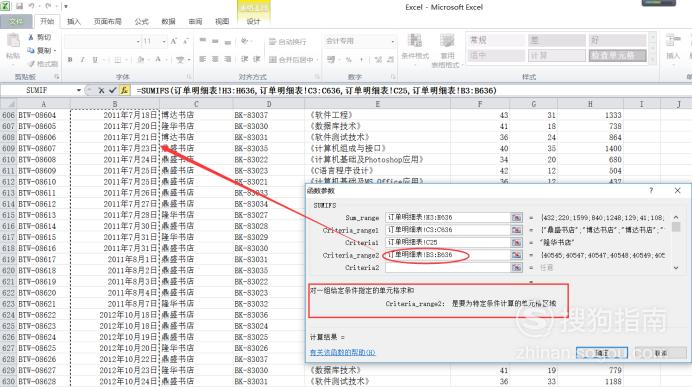Viewport: 692px width, 387px height.
Task: Click the fill color bucket icon
Action: click(x=140, y=60)
